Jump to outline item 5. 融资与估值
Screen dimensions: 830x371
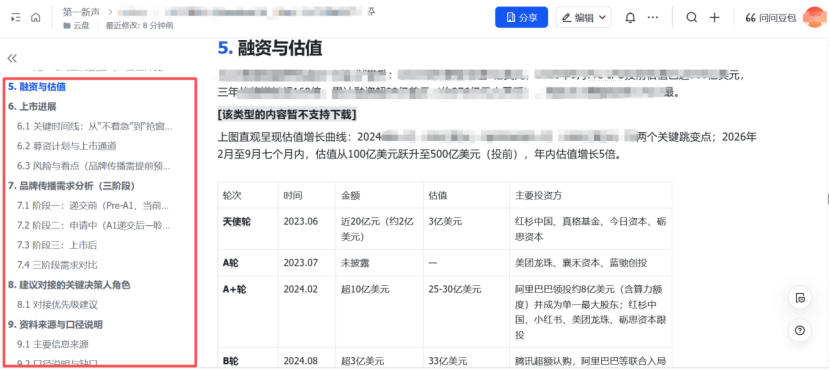click(x=37, y=86)
